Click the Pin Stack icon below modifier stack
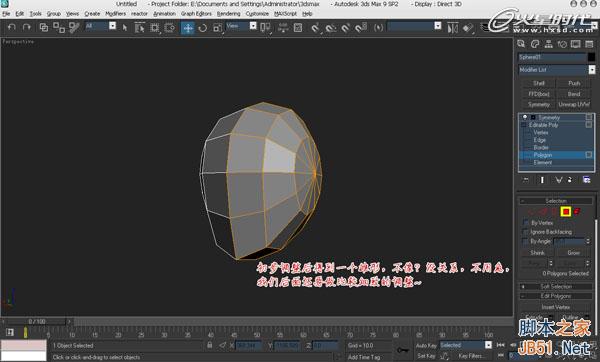The image size is (600, 362). click(x=526, y=180)
